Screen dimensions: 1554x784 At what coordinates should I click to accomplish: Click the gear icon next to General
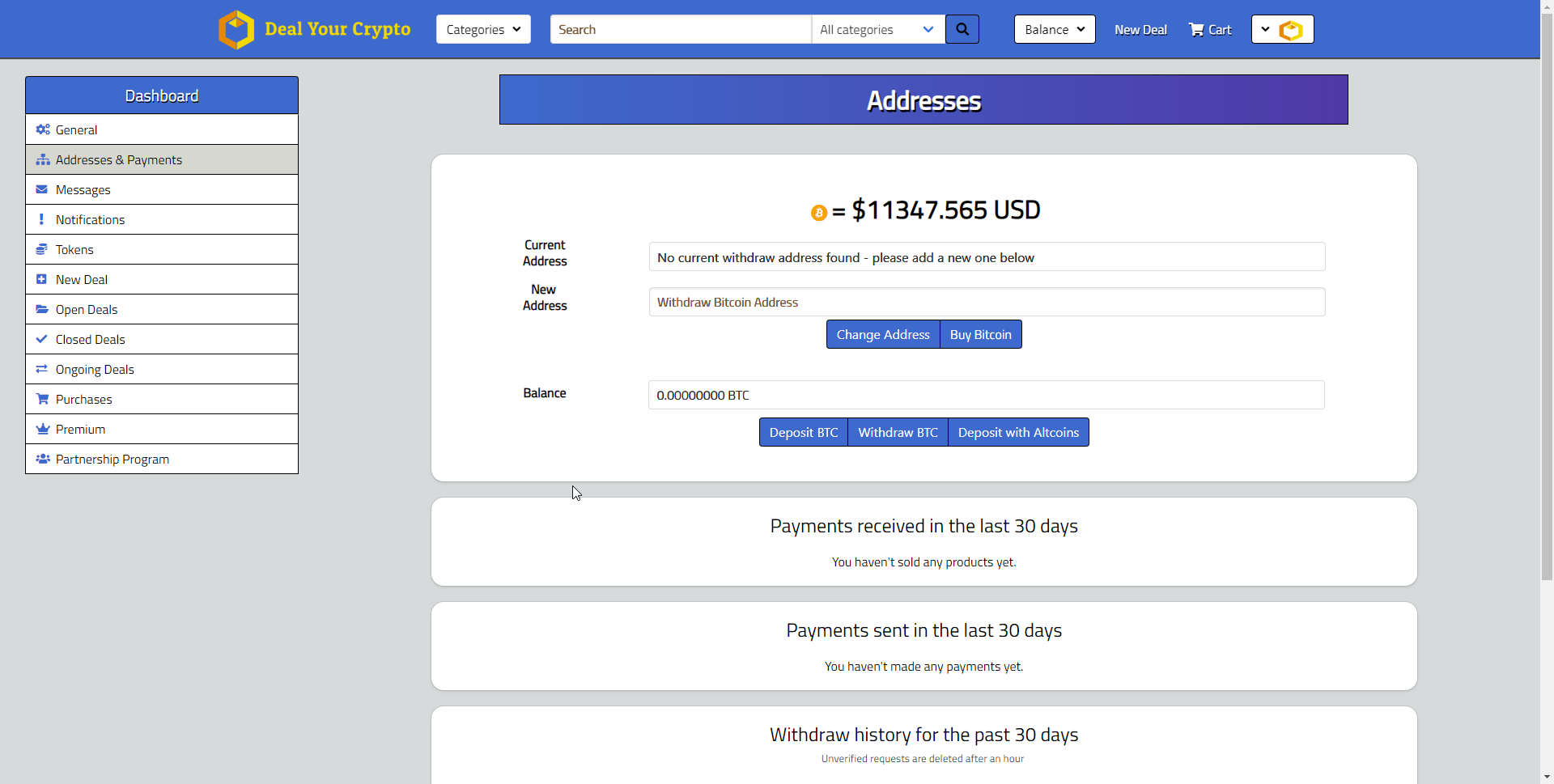42,129
